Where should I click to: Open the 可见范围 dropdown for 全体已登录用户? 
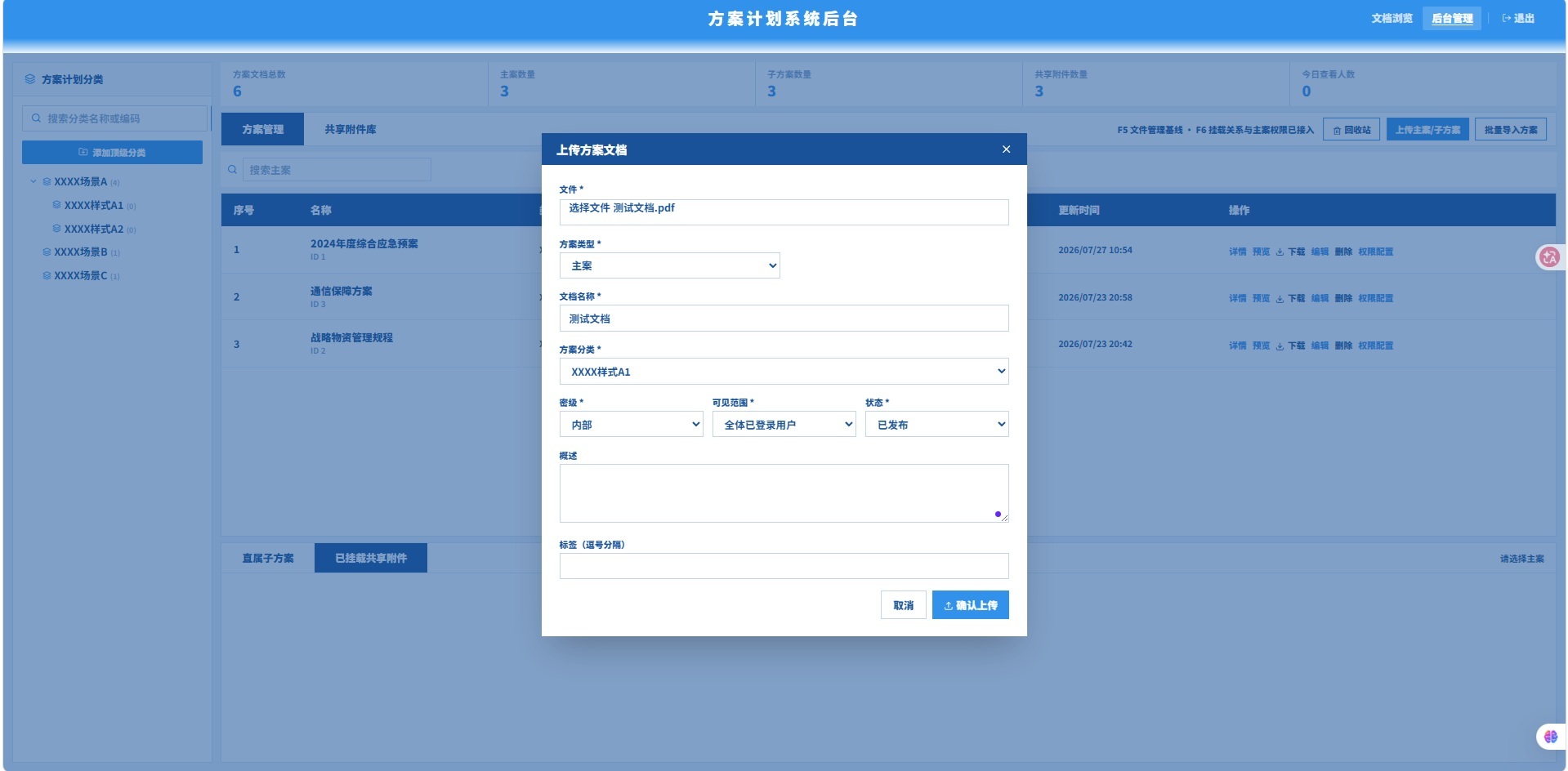784,425
